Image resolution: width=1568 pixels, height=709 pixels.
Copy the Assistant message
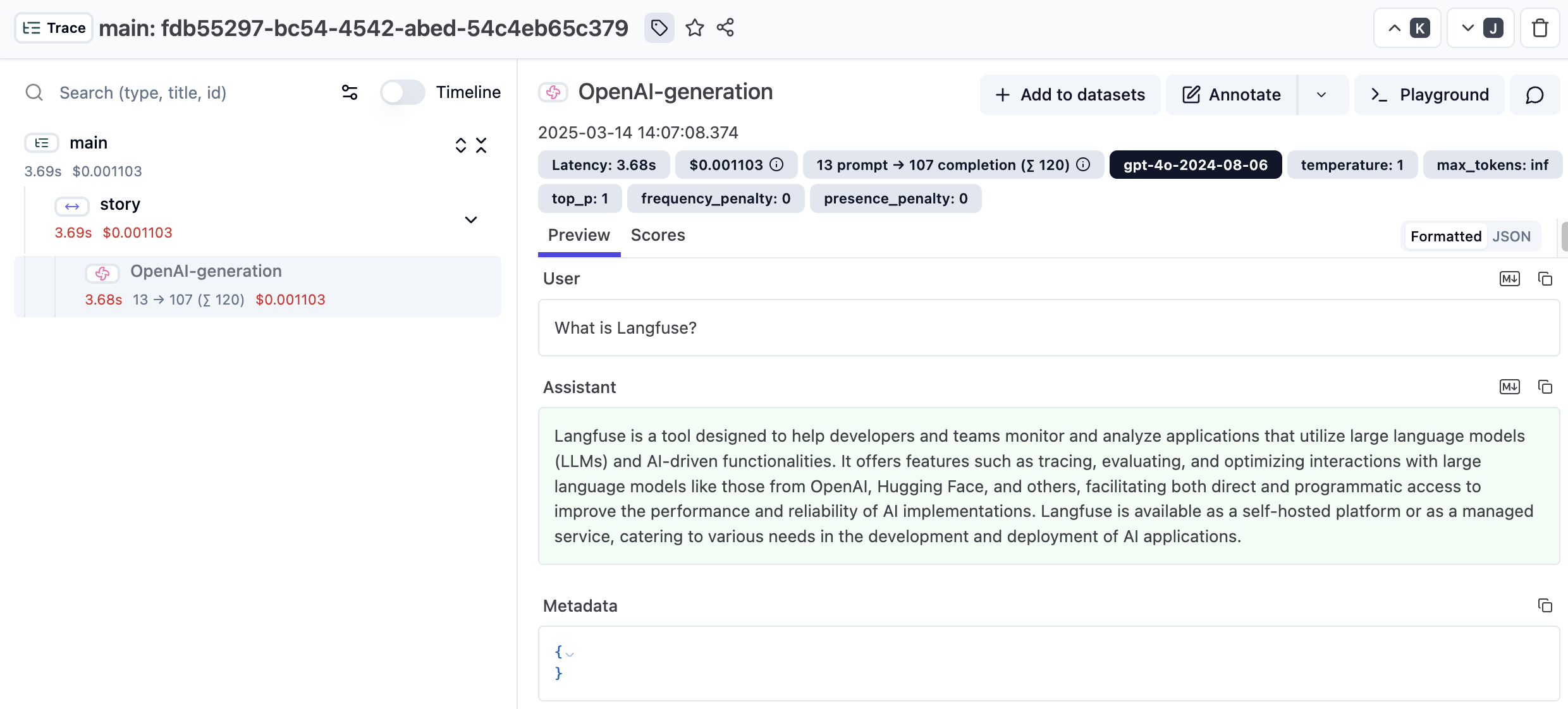pyautogui.click(x=1545, y=387)
